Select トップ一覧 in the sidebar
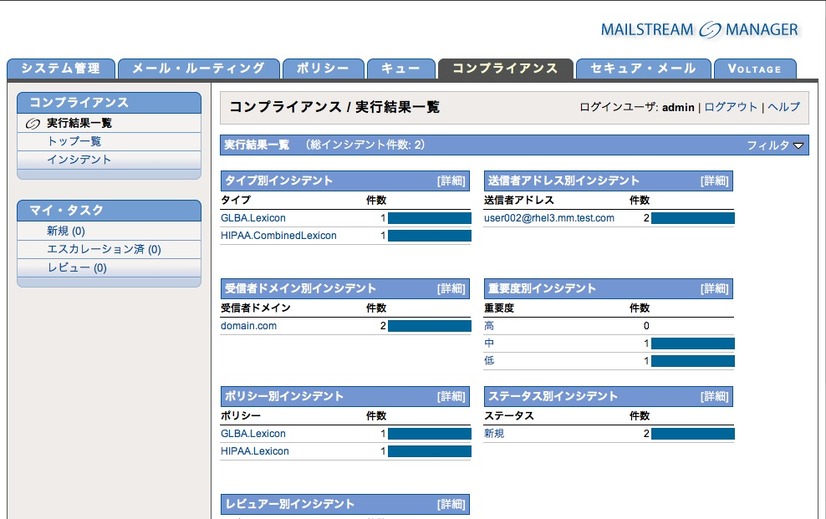This screenshot has height=519, width=826. tap(74, 141)
